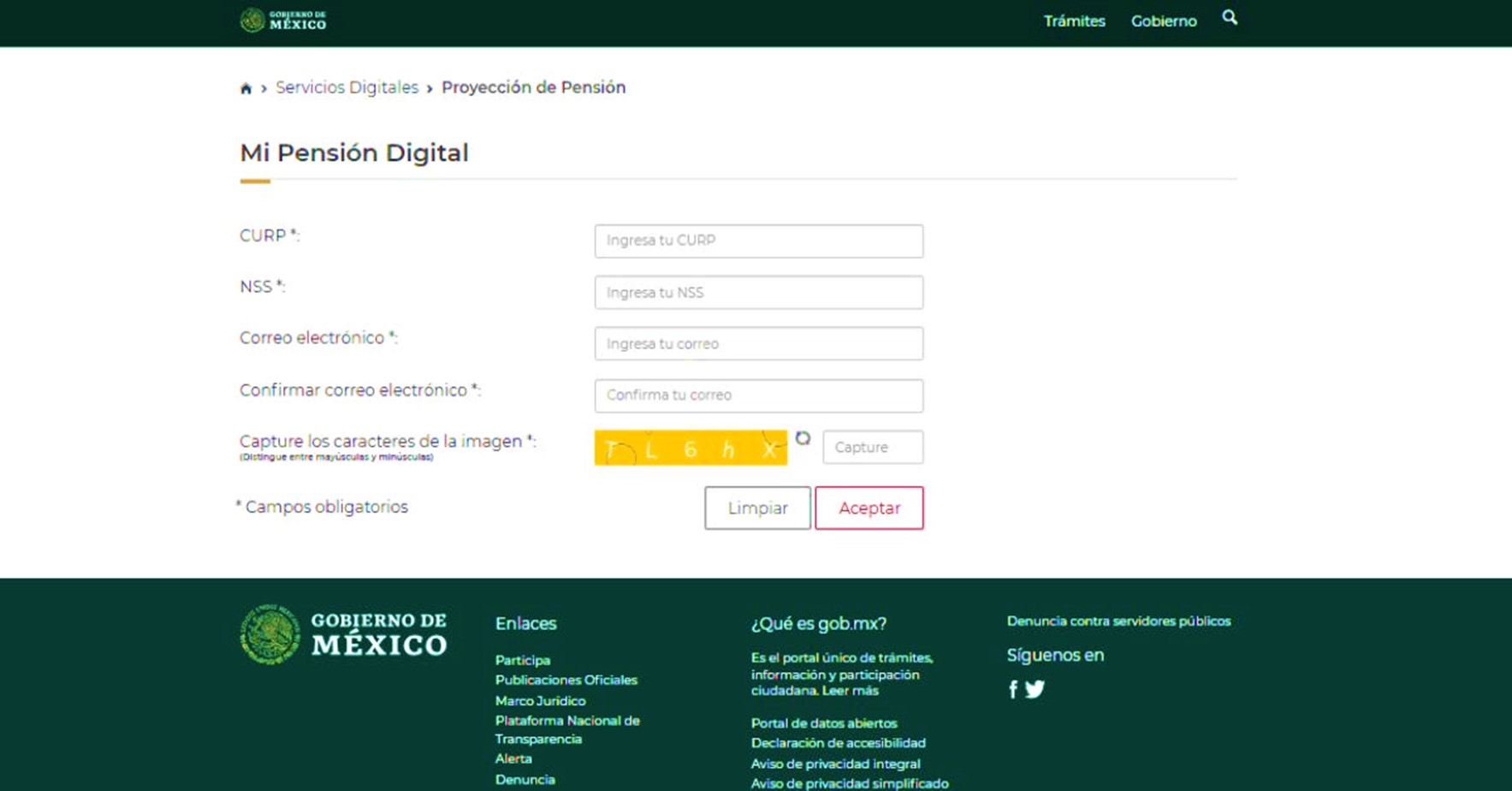
Task: Select Proyección de Pensión breadcrumb
Action: coord(533,87)
